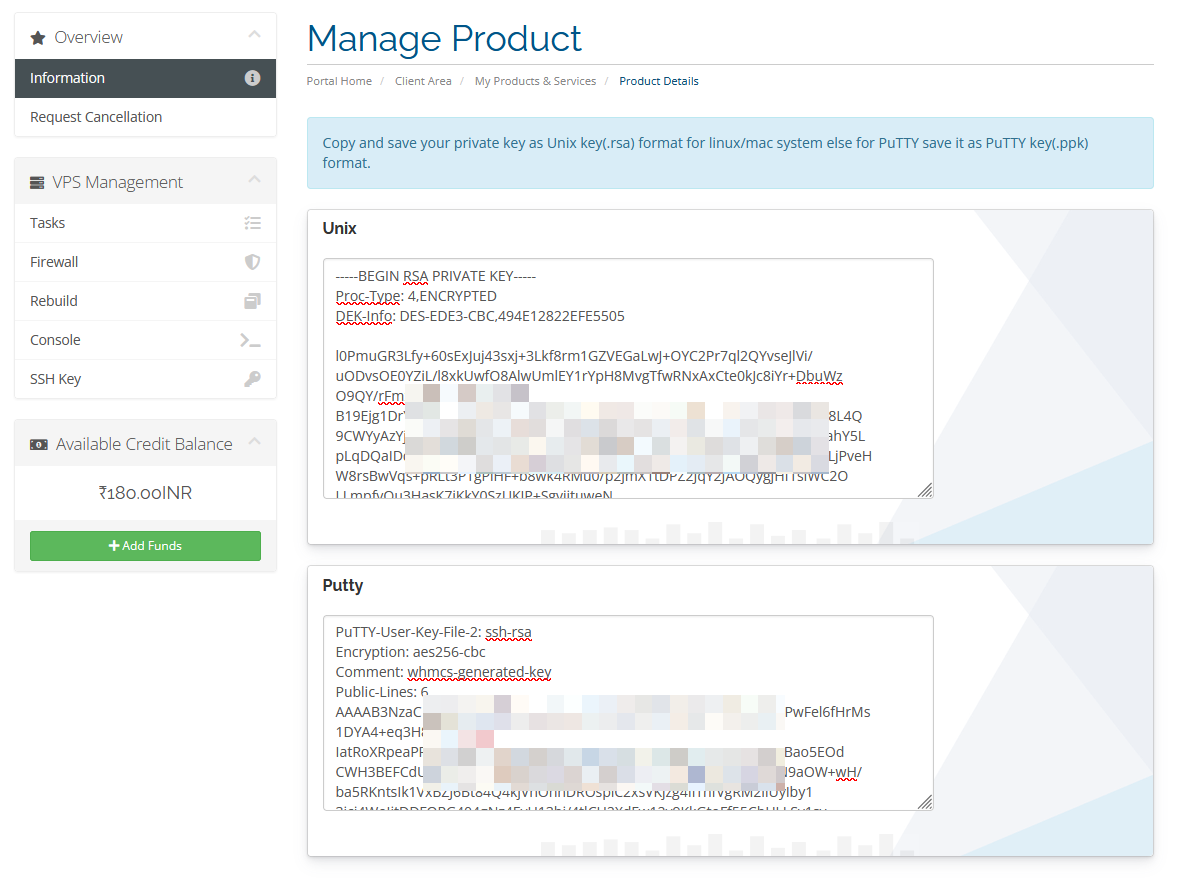Viewport: 1194px width, 882px height.
Task: Collapse the VPS Management panel chevron
Action: (254, 179)
